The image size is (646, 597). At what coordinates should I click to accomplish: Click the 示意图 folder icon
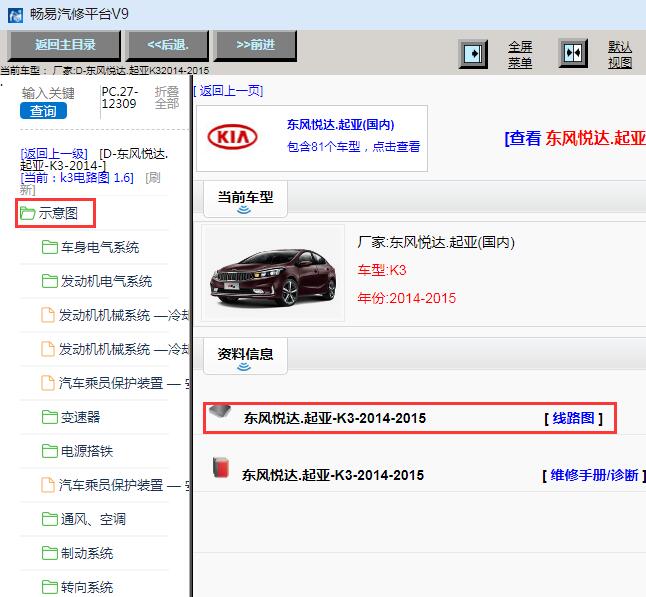pyautogui.click(x=28, y=213)
